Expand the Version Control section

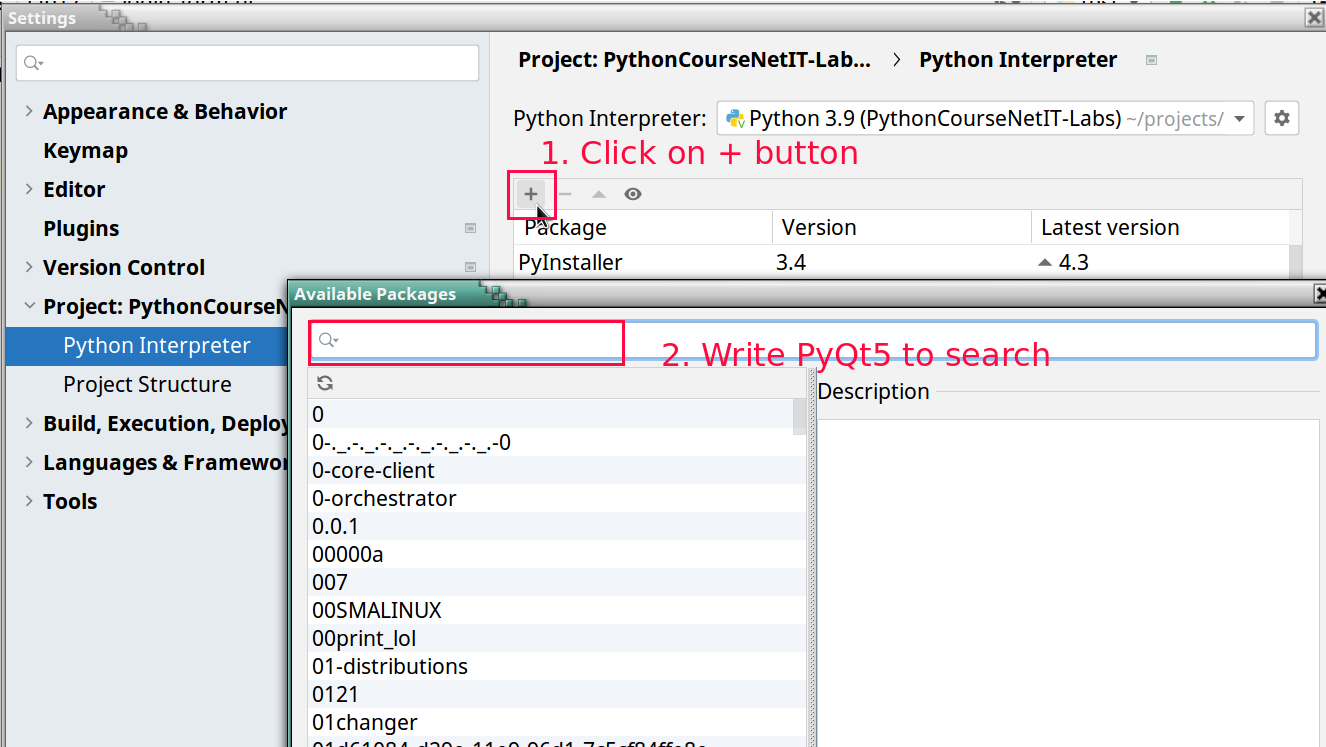point(29,267)
